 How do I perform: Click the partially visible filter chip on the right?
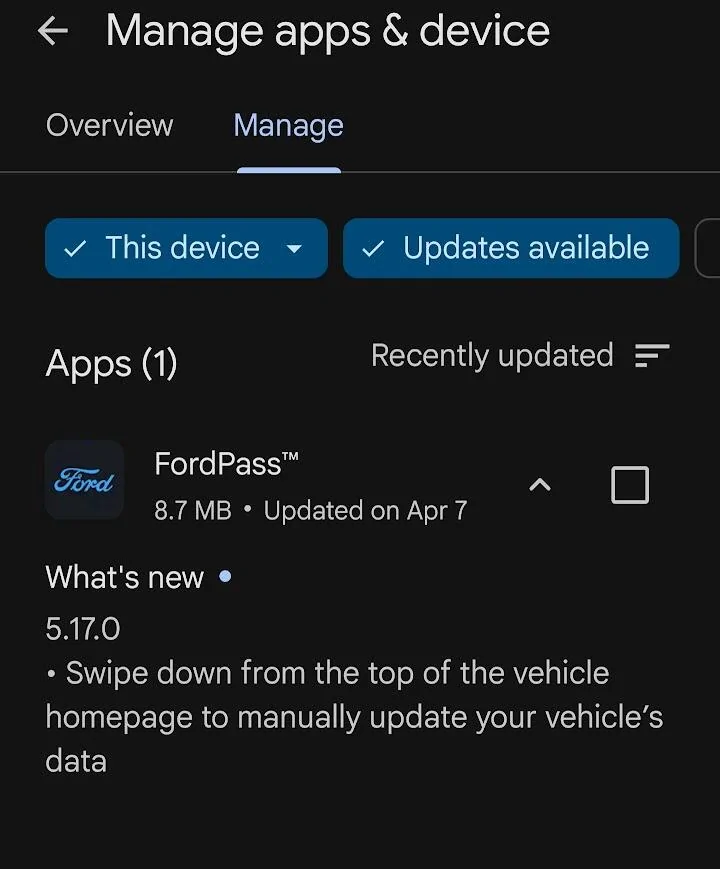711,247
